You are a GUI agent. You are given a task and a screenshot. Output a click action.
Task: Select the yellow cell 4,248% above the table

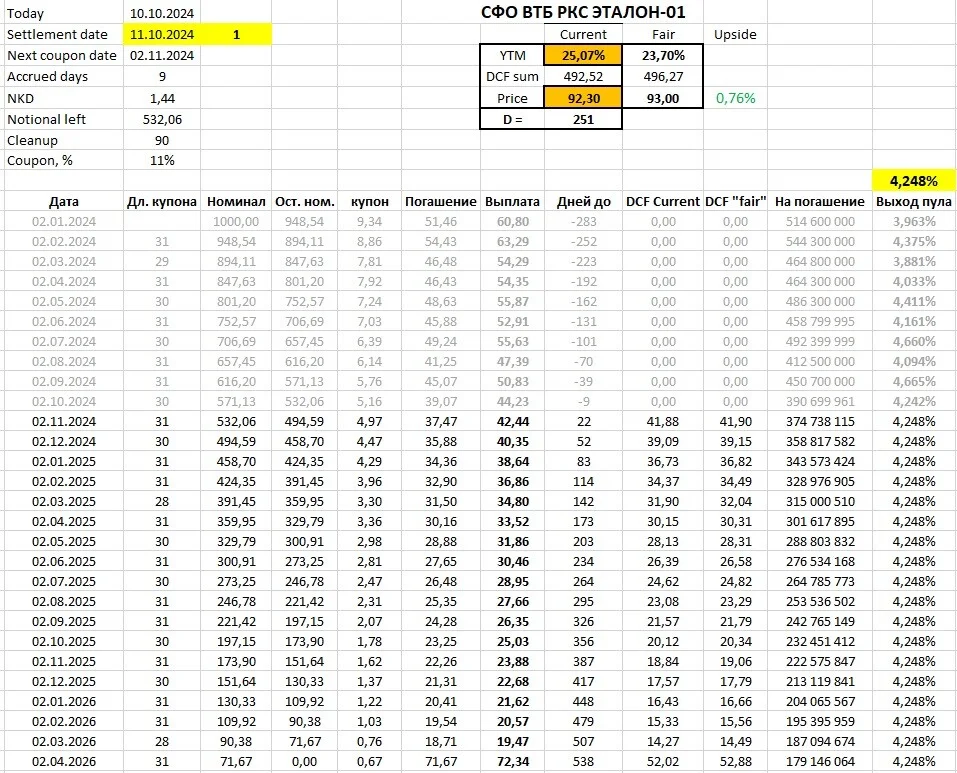[x=914, y=181]
